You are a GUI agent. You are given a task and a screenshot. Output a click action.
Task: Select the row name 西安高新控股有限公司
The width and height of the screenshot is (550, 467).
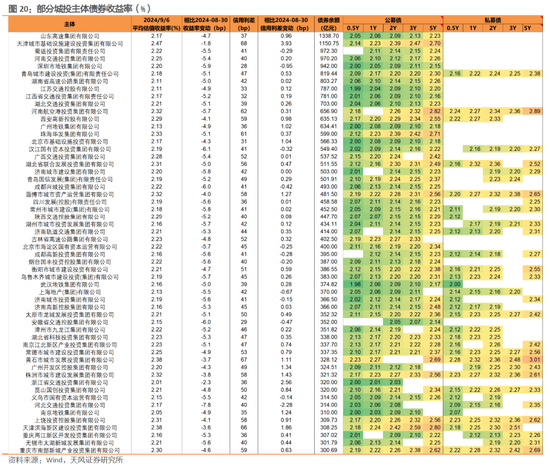70,119
